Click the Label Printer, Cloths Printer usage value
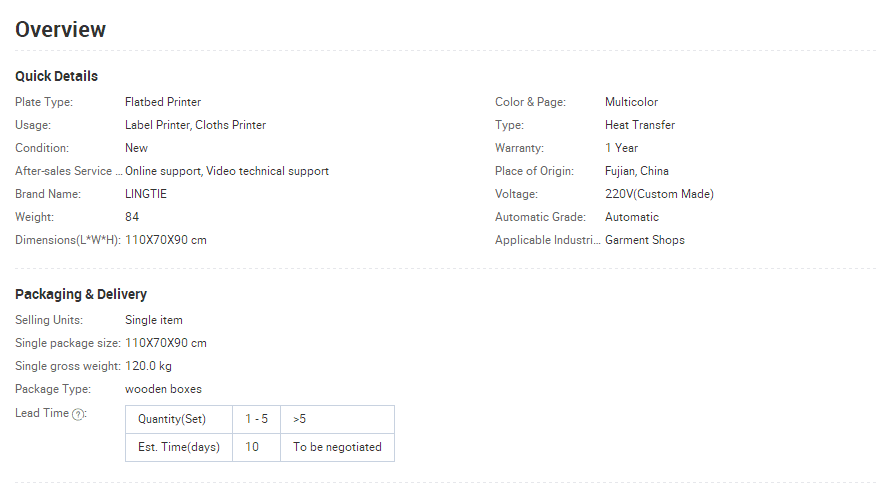 click(x=196, y=125)
